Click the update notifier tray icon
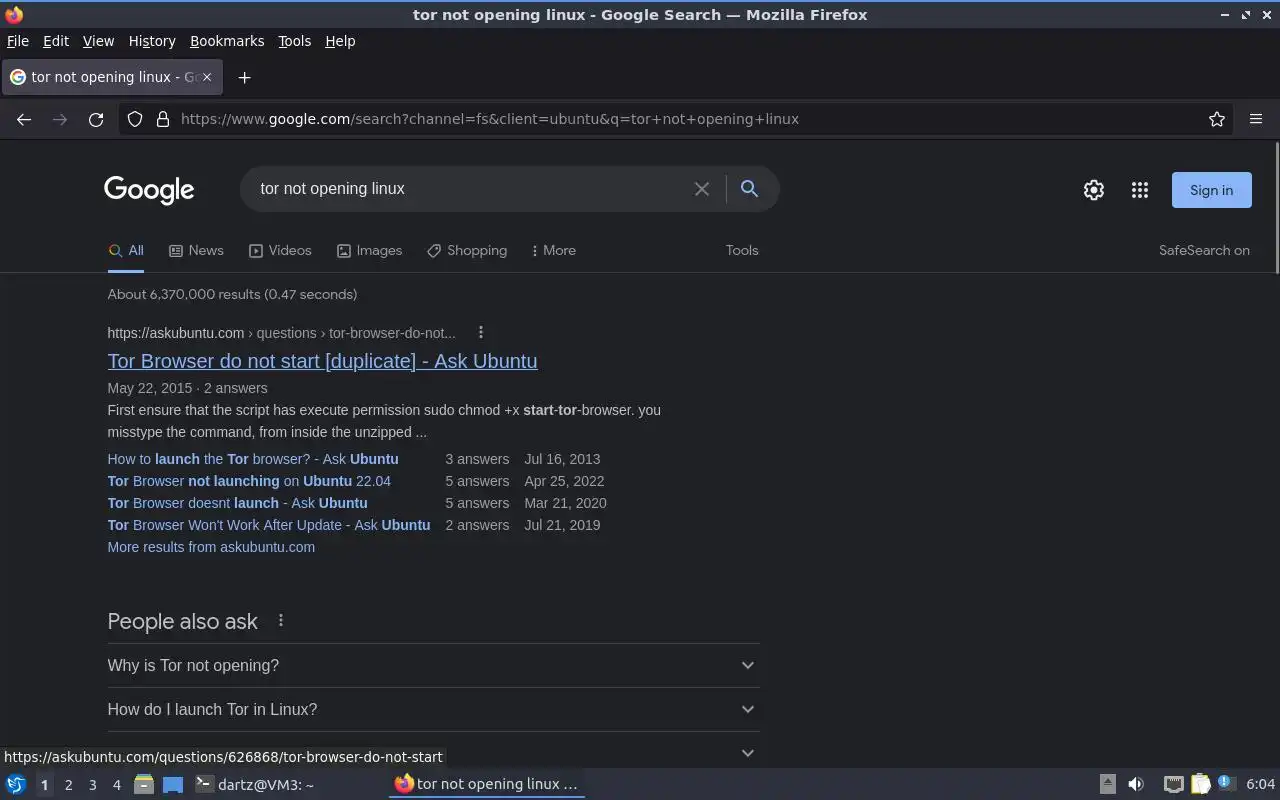 (1226, 784)
